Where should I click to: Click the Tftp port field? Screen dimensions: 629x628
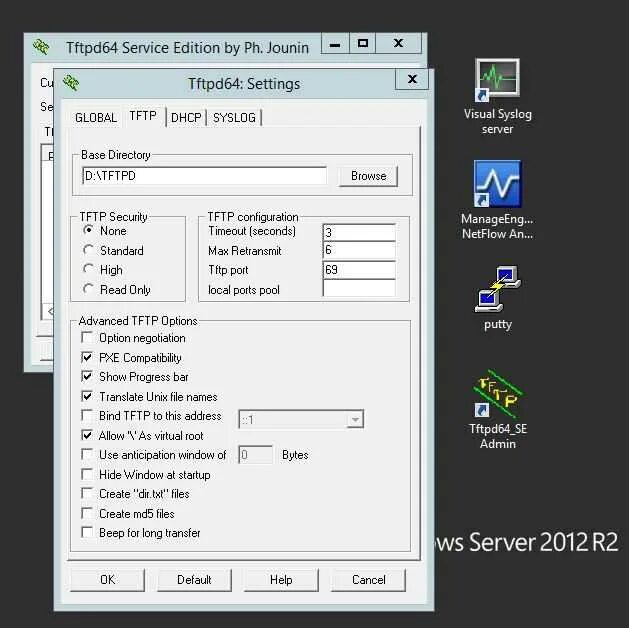pyautogui.click(x=359, y=269)
